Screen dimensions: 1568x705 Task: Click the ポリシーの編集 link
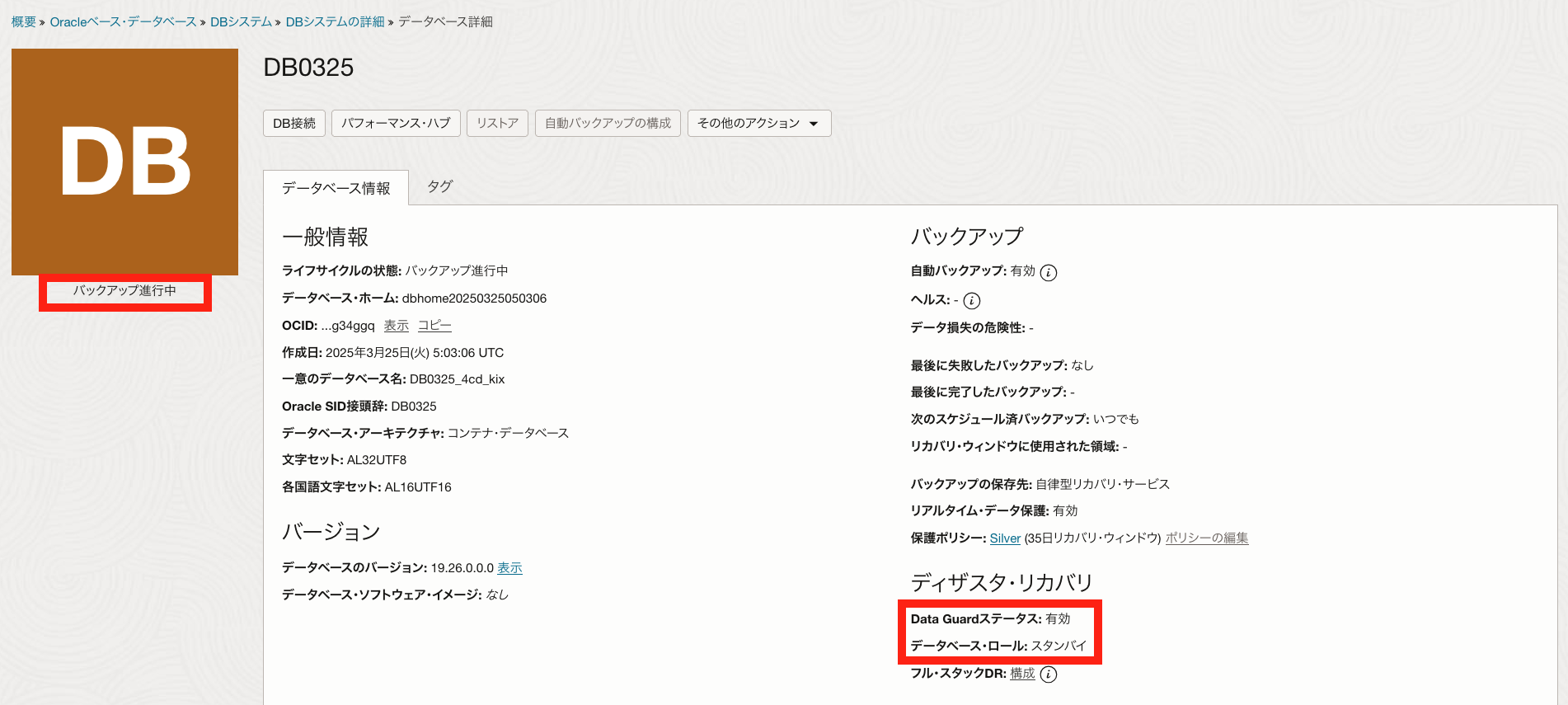[x=1206, y=538]
